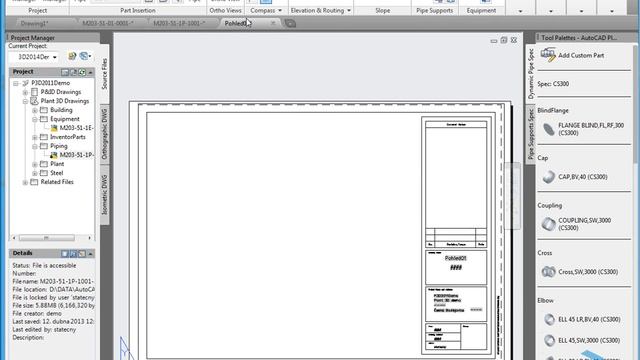Expand the InventorParts folder

[35, 137]
